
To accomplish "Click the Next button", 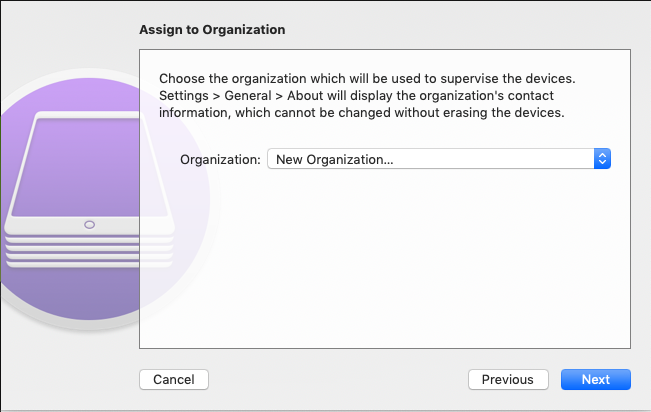I will click(x=595, y=380).
